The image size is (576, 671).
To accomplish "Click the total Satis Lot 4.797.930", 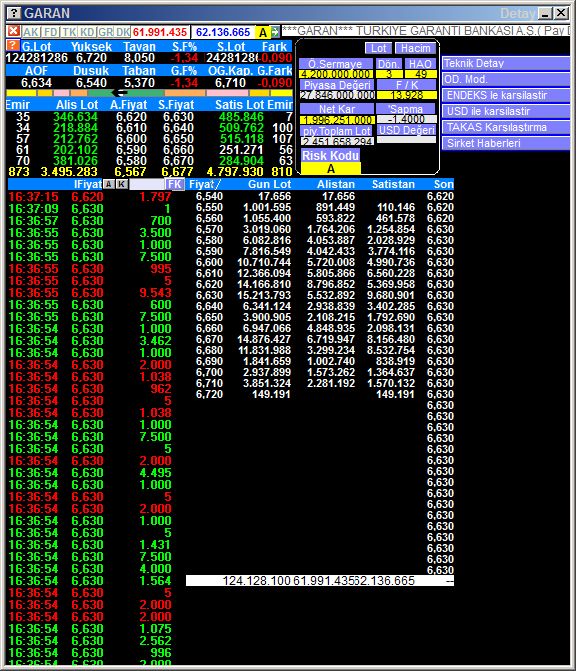I will pyautogui.click(x=235, y=172).
